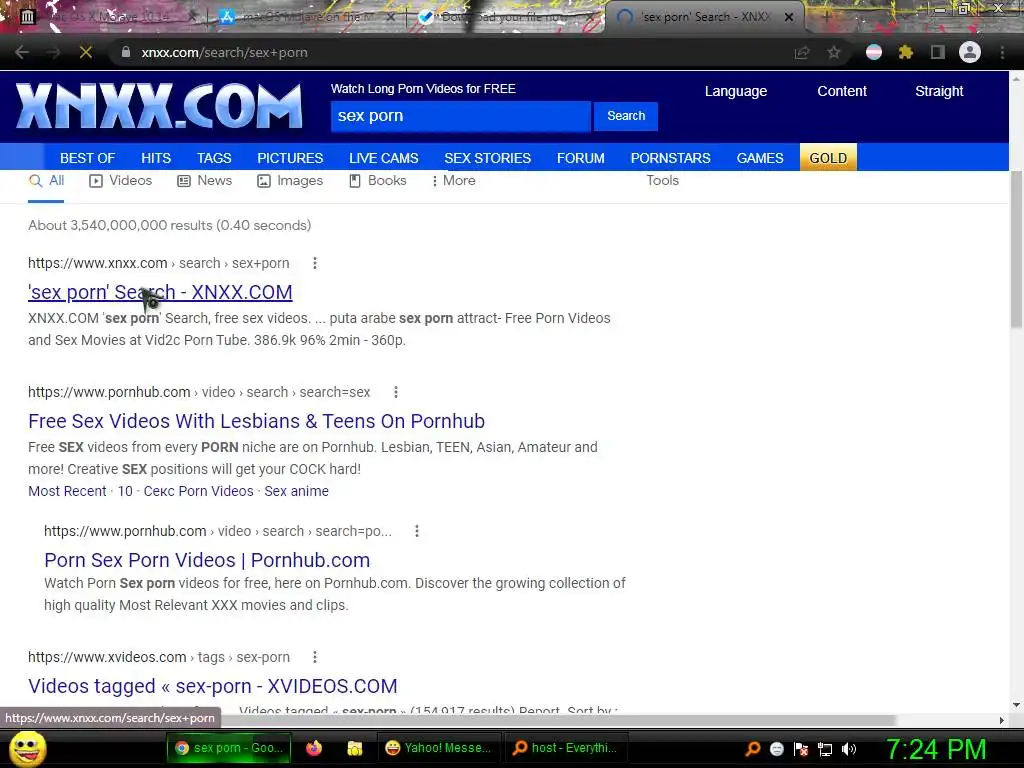
Task: Click the blue Search button
Action: click(626, 116)
